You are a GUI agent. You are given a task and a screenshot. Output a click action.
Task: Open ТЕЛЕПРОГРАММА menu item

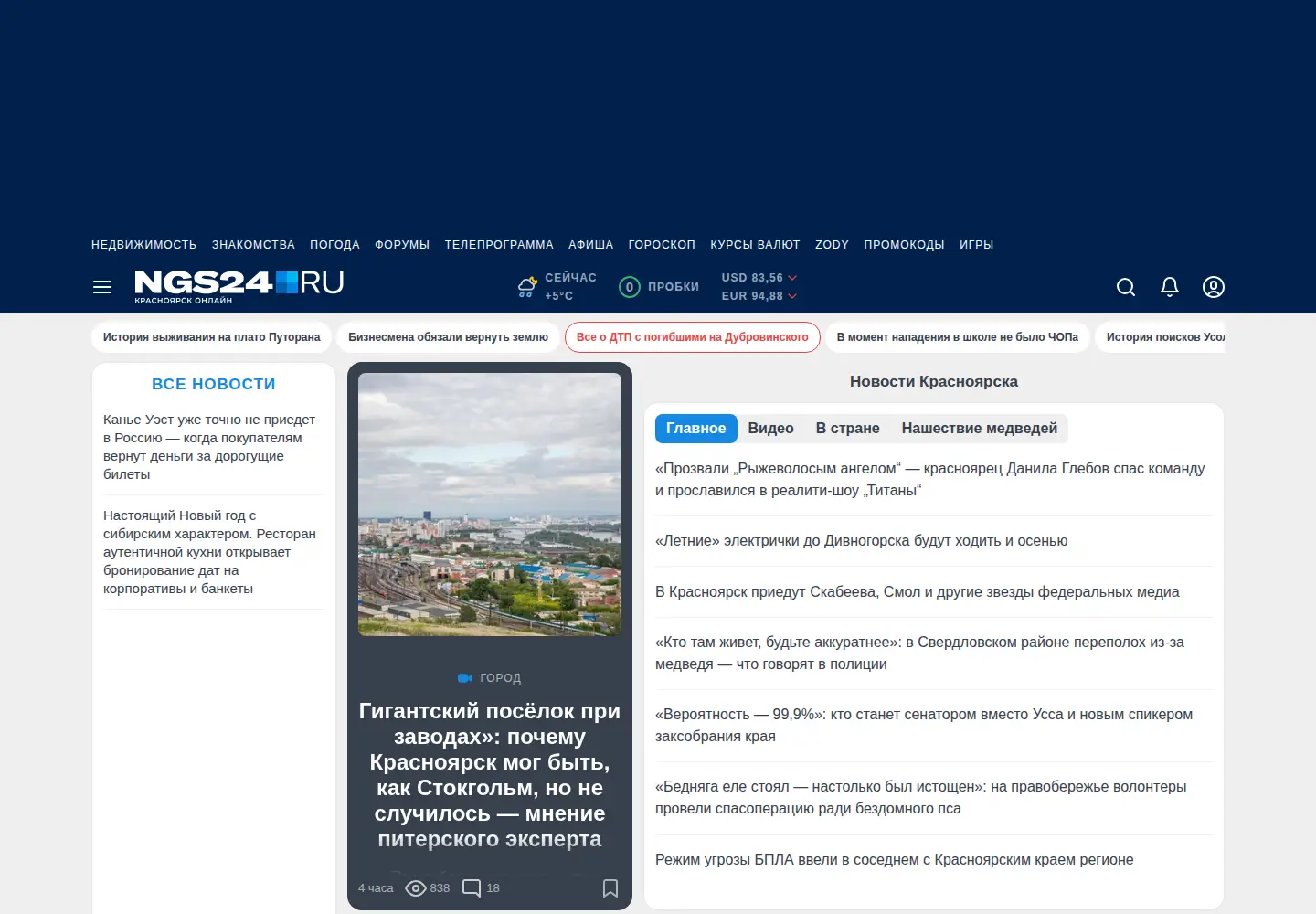(x=499, y=245)
